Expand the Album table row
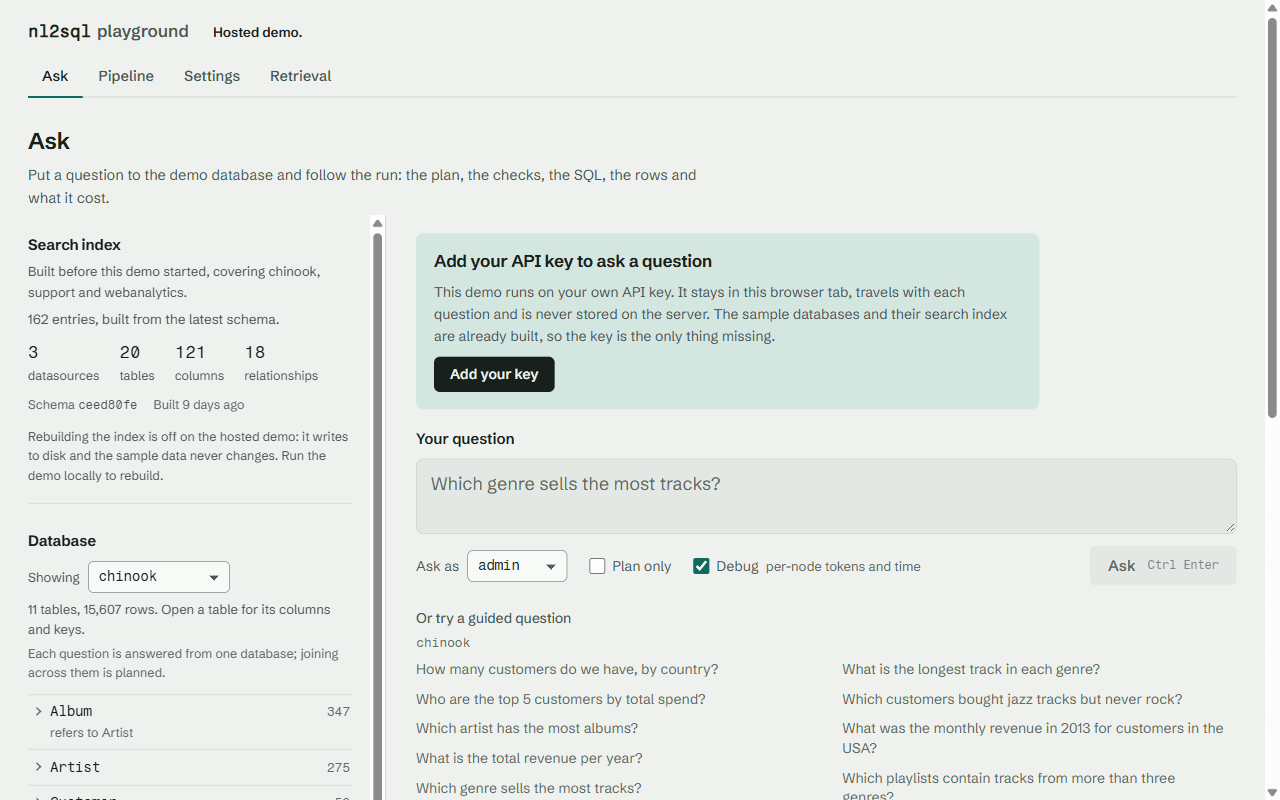 click(190, 721)
